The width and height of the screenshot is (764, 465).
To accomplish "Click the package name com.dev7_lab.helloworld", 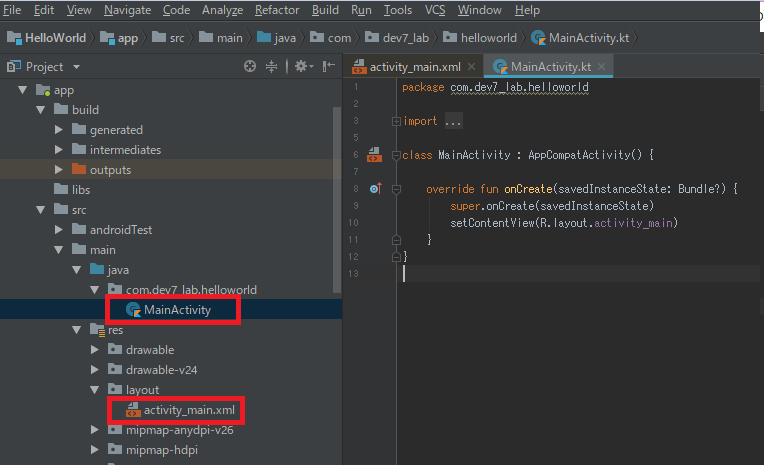I will coord(519,87).
